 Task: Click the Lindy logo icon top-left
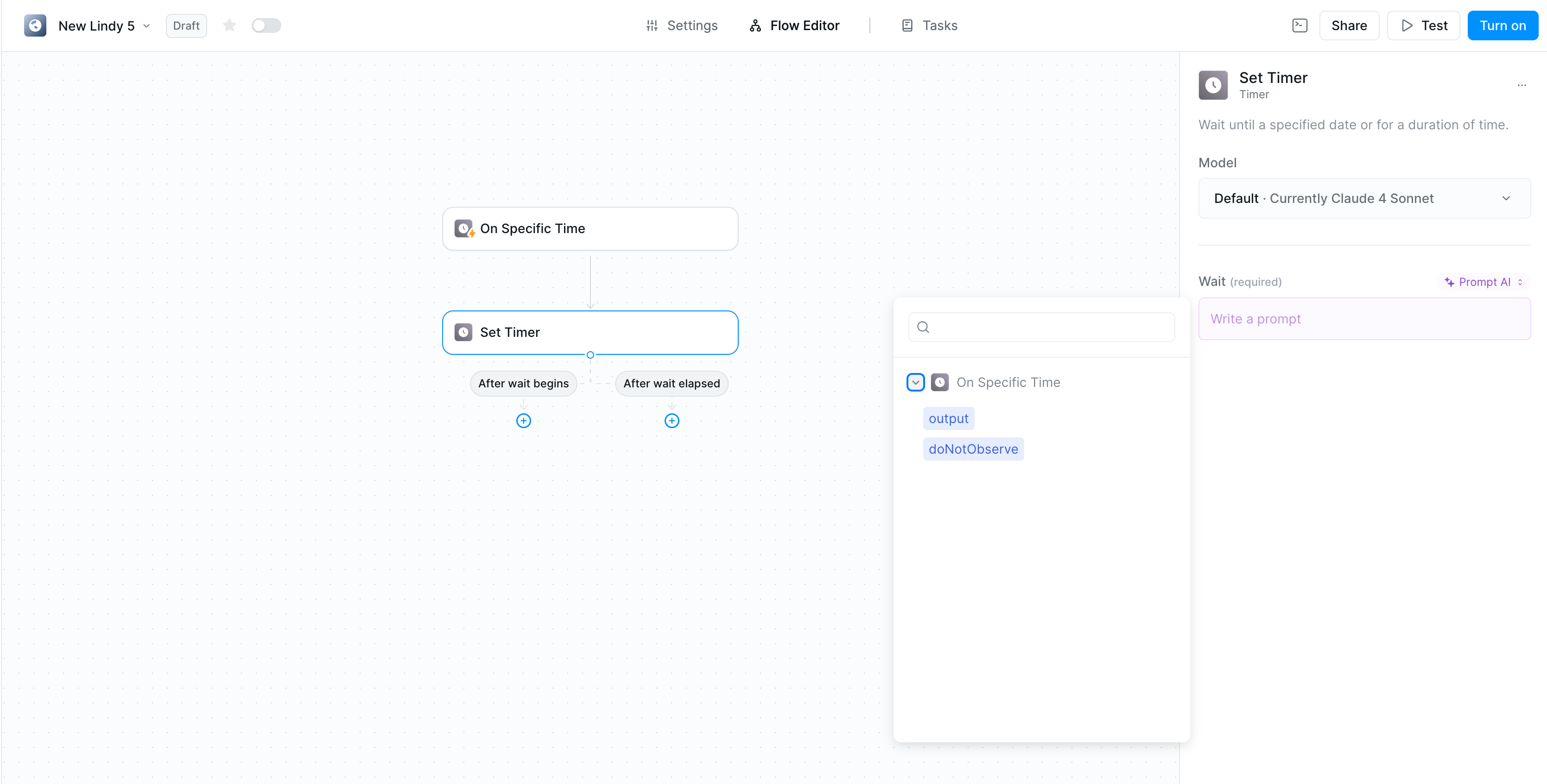point(35,25)
